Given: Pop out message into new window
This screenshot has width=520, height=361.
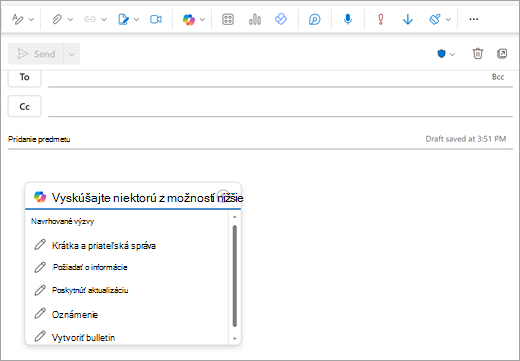Looking at the screenshot, I should [x=502, y=53].
